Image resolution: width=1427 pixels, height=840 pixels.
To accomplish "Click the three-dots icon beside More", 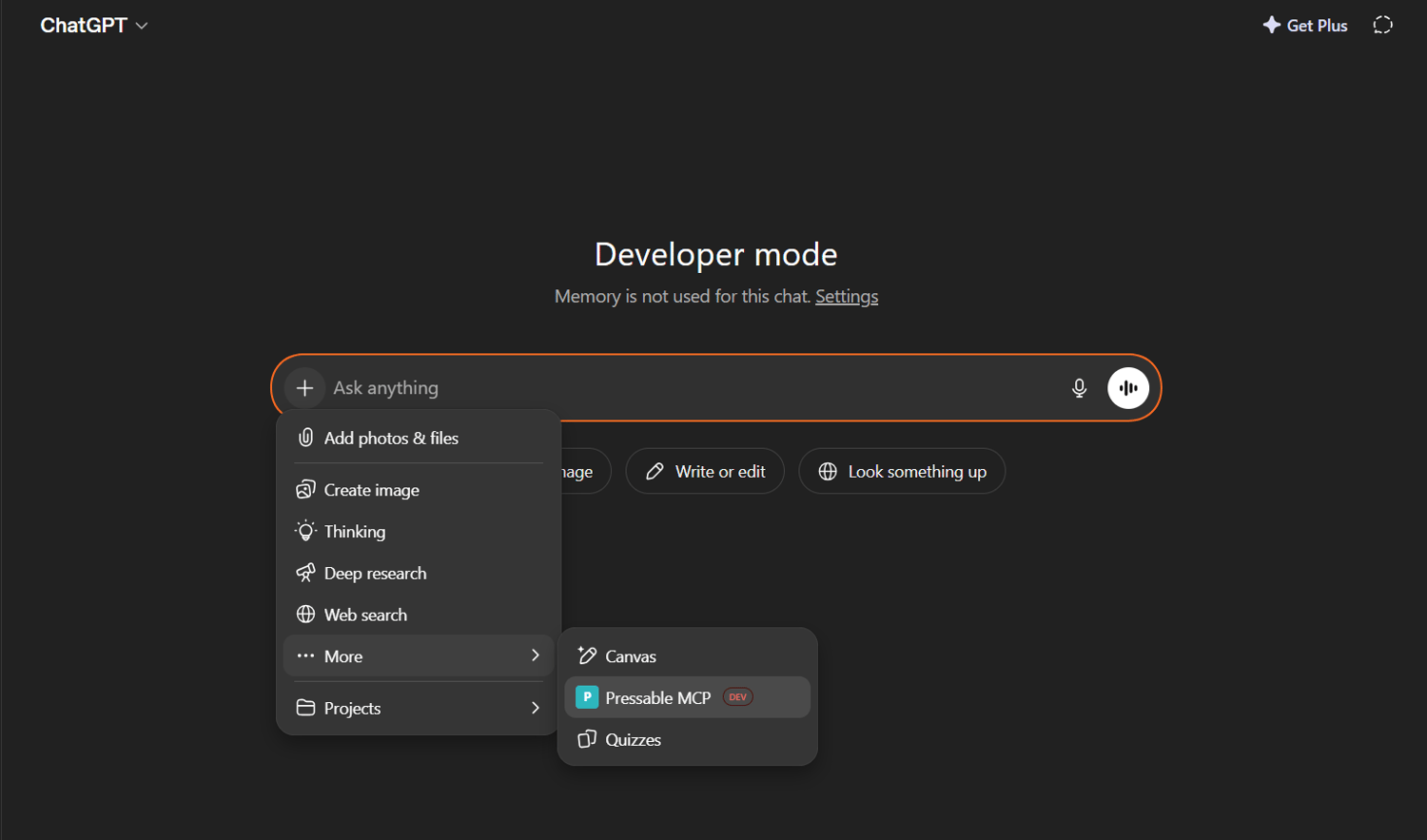I will 305,655.
